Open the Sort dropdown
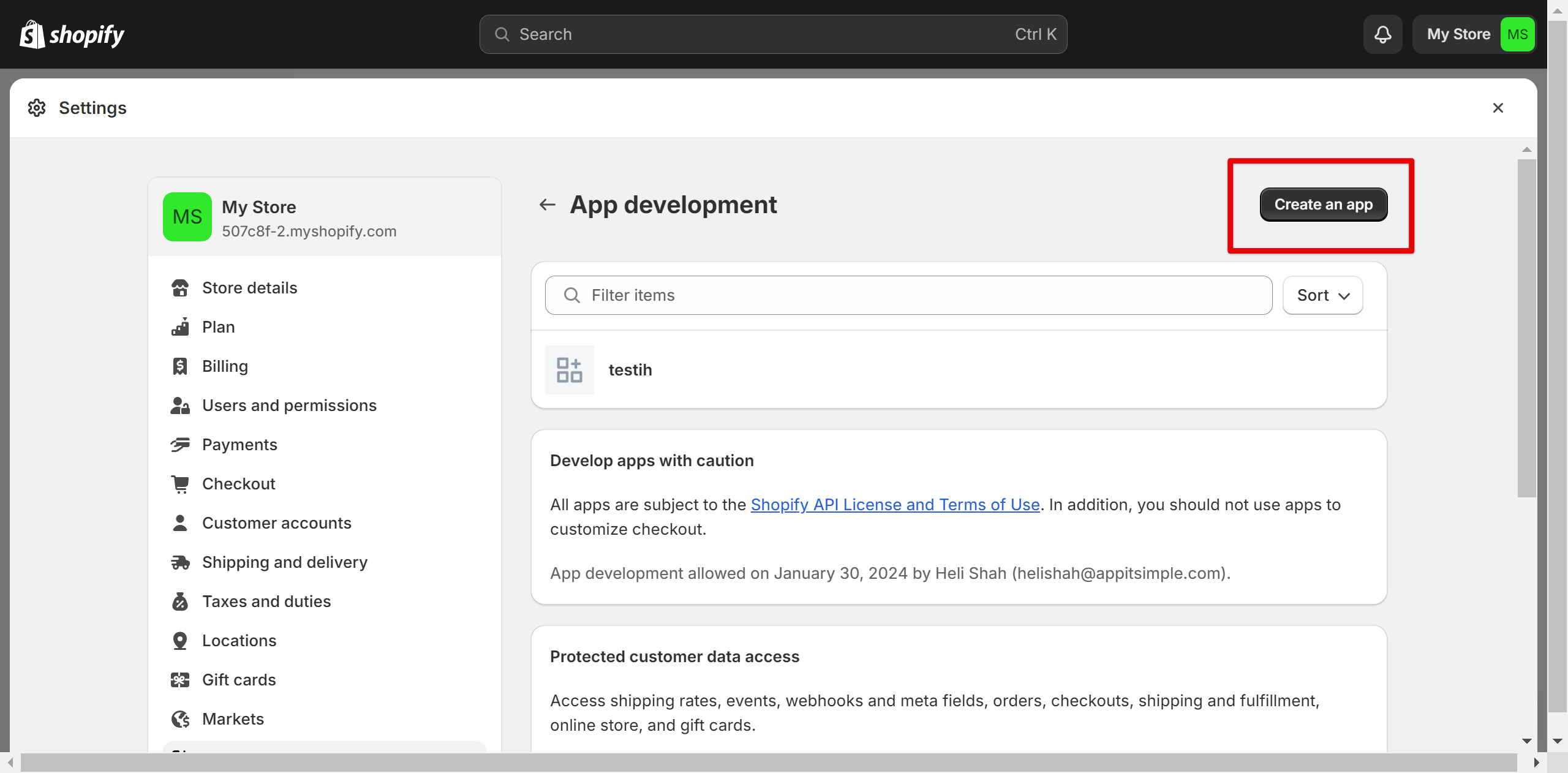Image resolution: width=1568 pixels, height=773 pixels. 1323,295
